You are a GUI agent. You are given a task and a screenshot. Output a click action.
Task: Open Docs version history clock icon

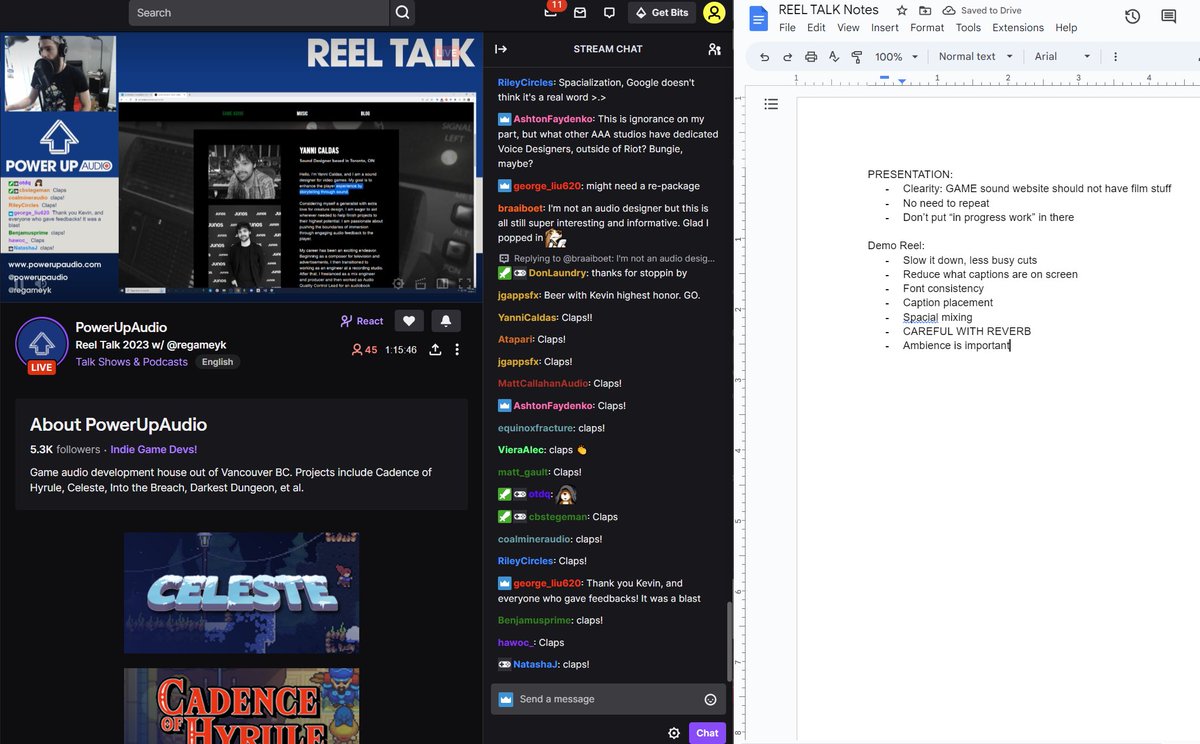[1132, 17]
